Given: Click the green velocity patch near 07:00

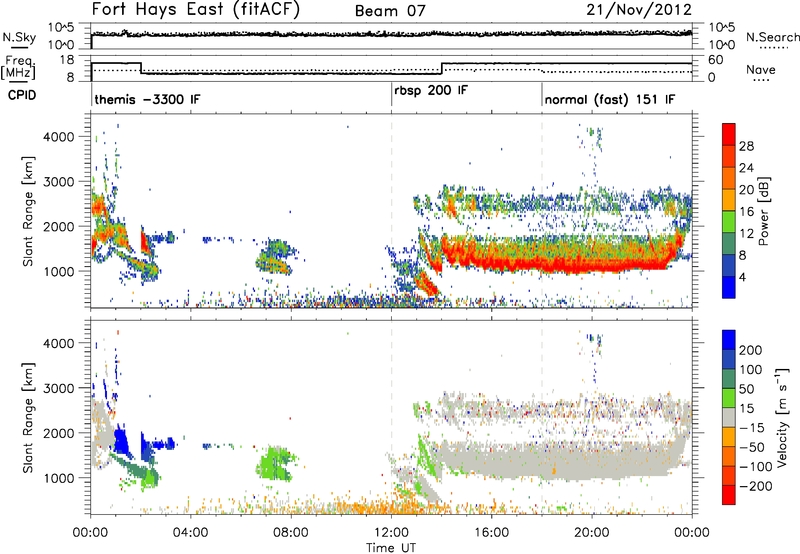Looking at the screenshot, I should click(x=276, y=463).
